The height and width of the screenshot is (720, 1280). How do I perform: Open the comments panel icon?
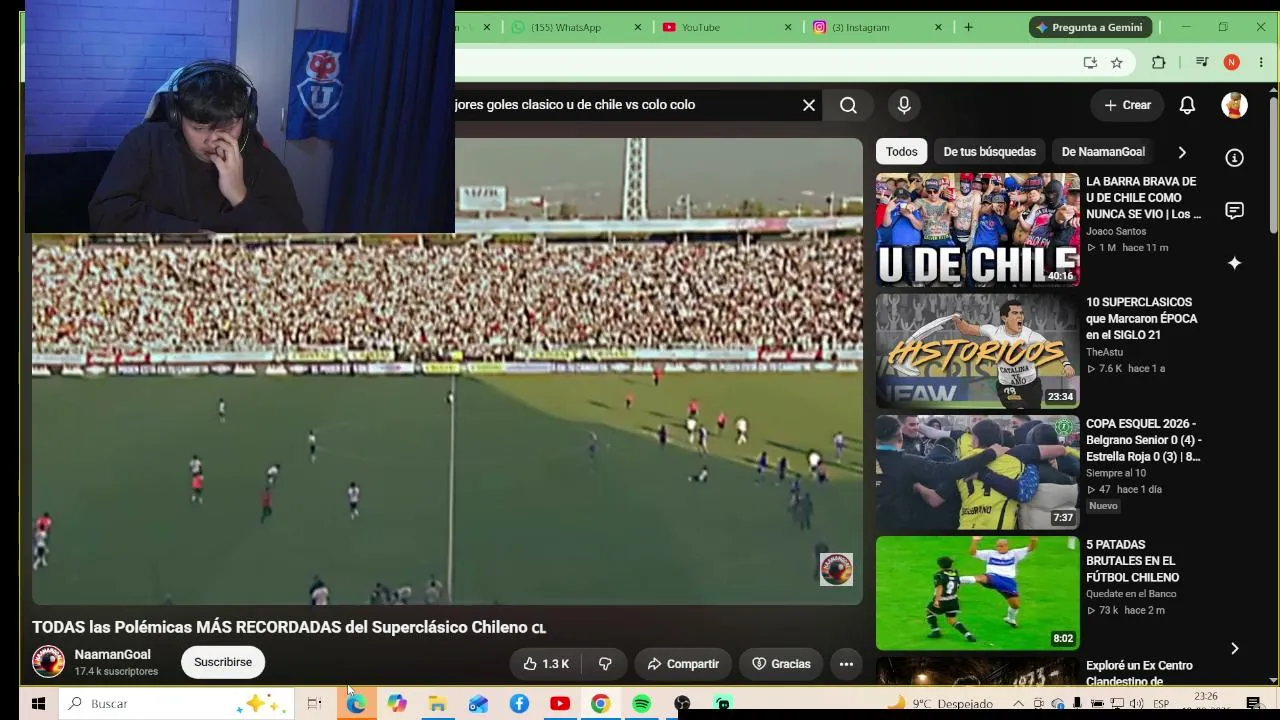pos(1235,210)
